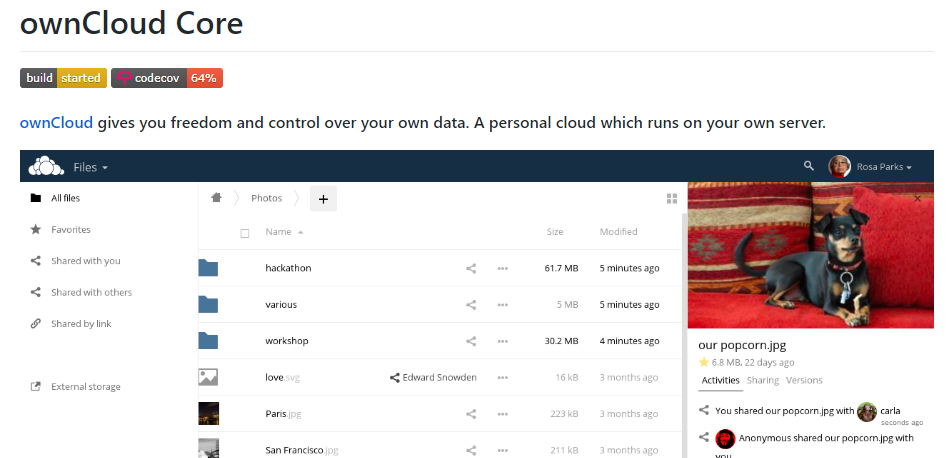Click the various folder icon
This screenshot has height=458, width=951.
tap(208, 304)
